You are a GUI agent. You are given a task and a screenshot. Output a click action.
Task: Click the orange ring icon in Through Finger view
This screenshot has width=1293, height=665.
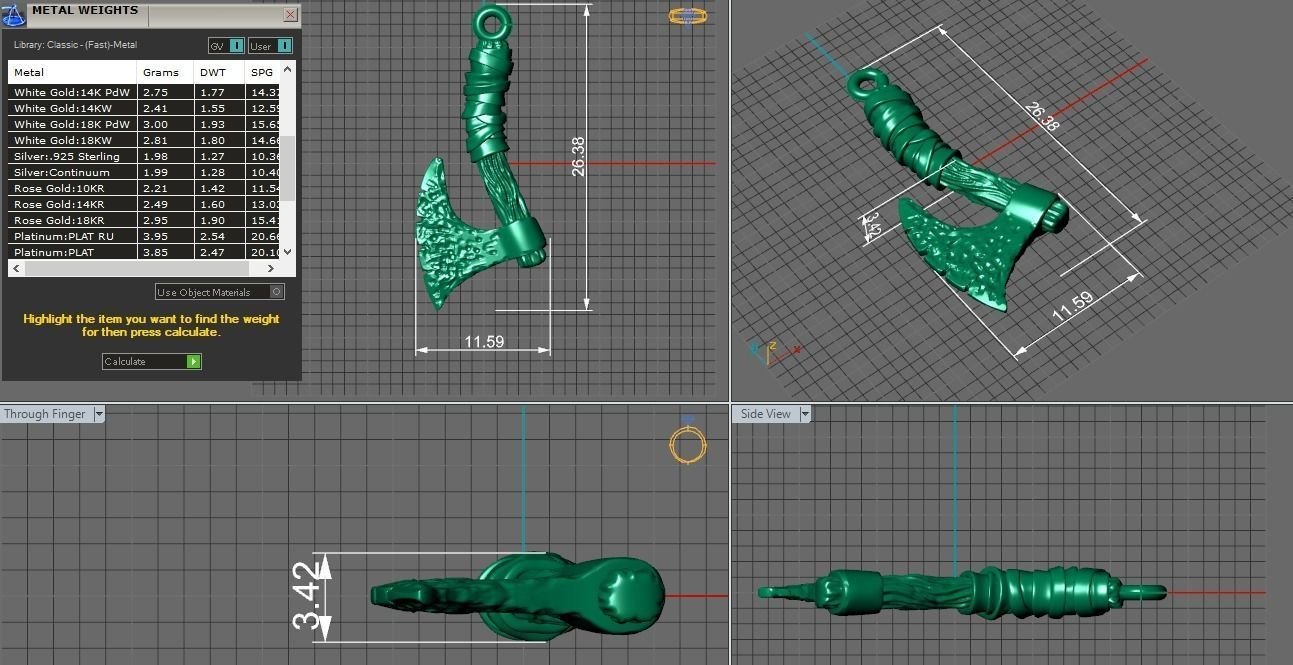(x=687, y=445)
